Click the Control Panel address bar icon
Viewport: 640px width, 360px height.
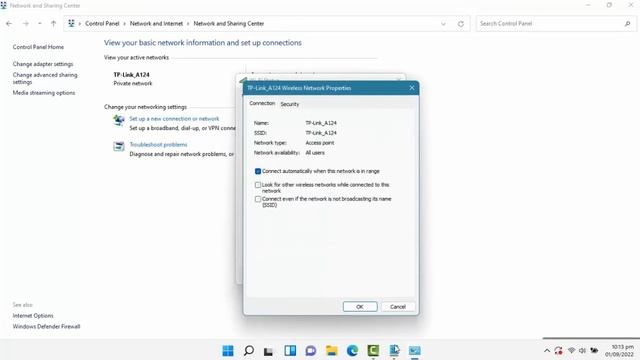(x=71, y=24)
